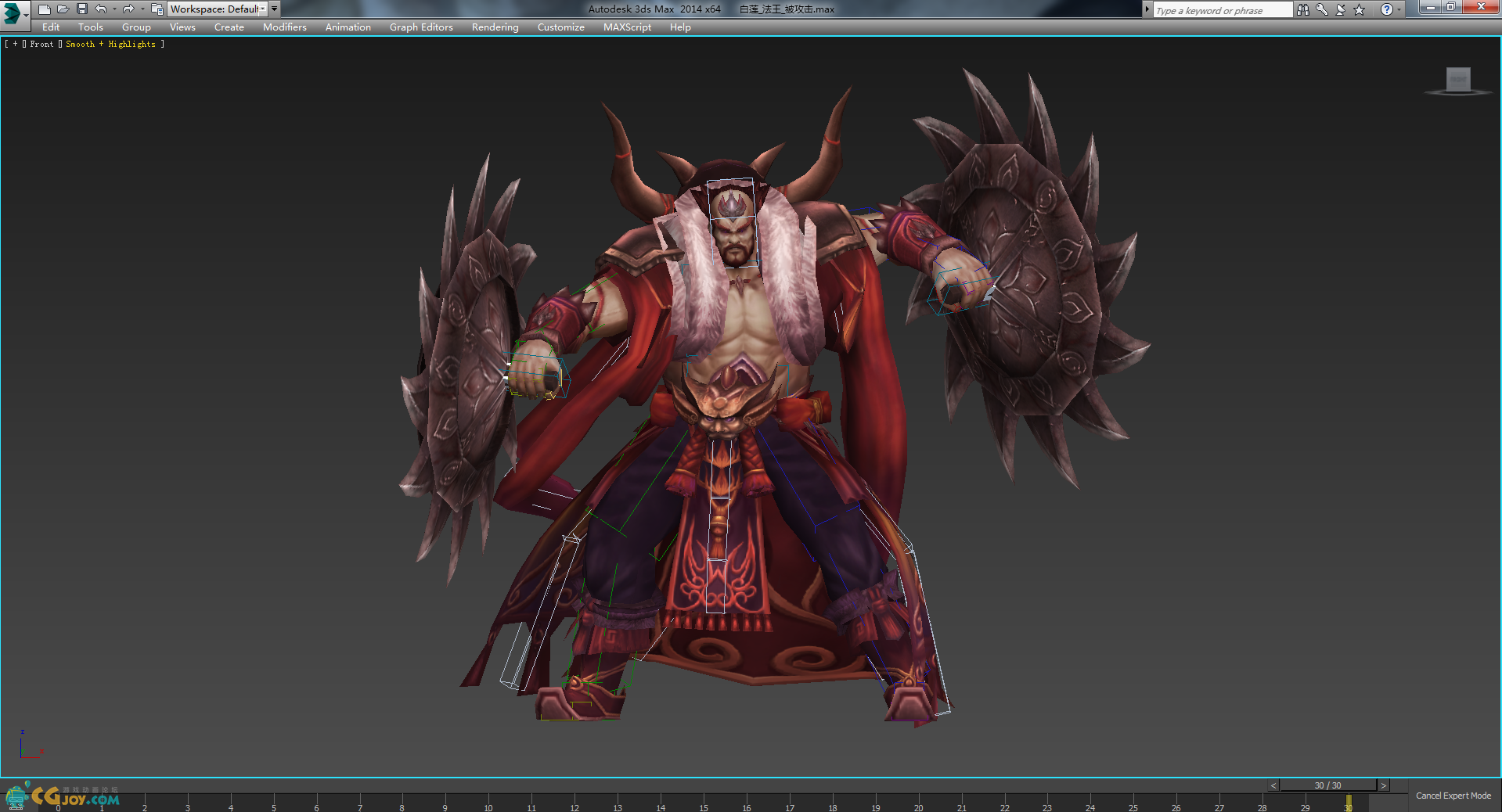Image resolution: width=1502 pixels, height=812 pixels.
Task: Click the New Scene icon
Action: pyautogui.click(x=45, y=9)
